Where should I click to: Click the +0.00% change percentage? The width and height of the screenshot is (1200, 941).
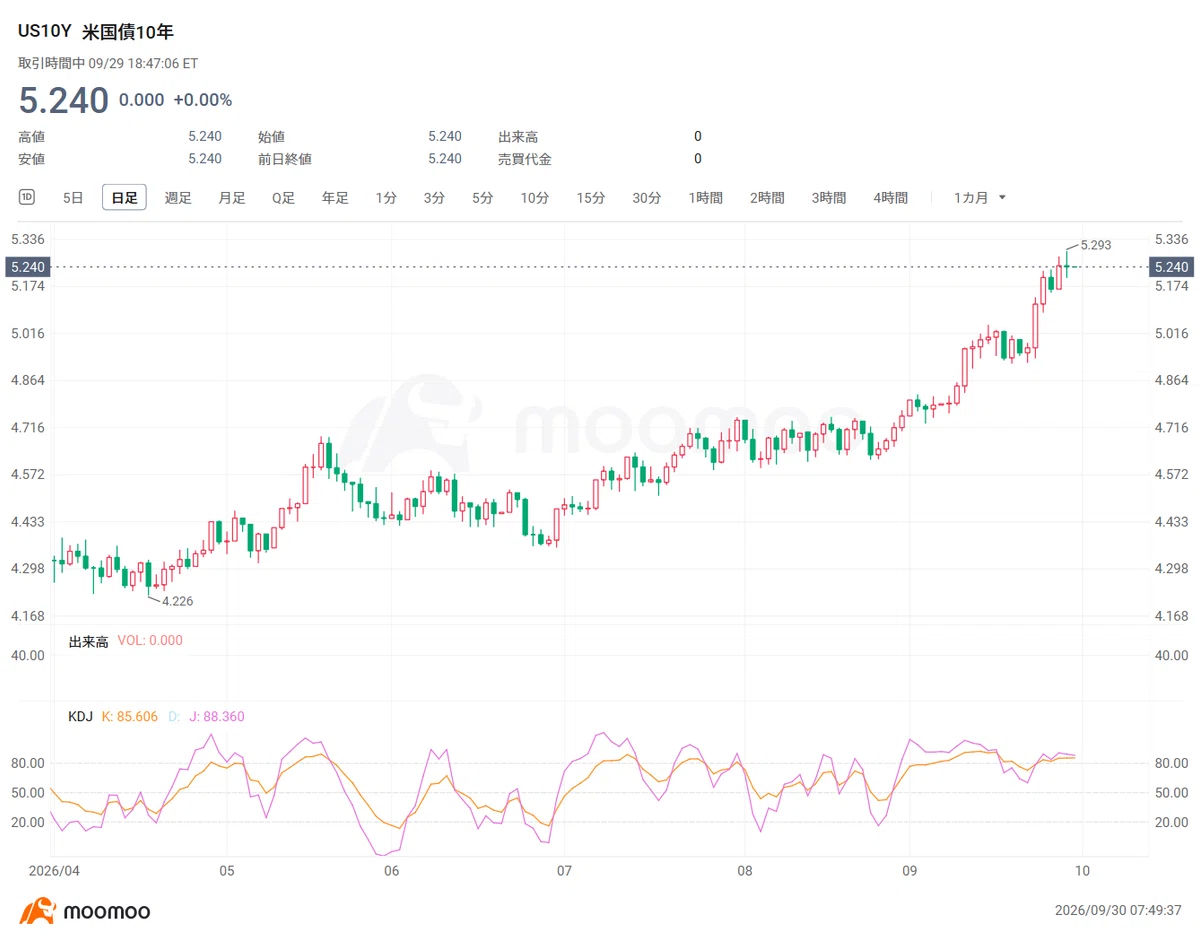point(202,100)
